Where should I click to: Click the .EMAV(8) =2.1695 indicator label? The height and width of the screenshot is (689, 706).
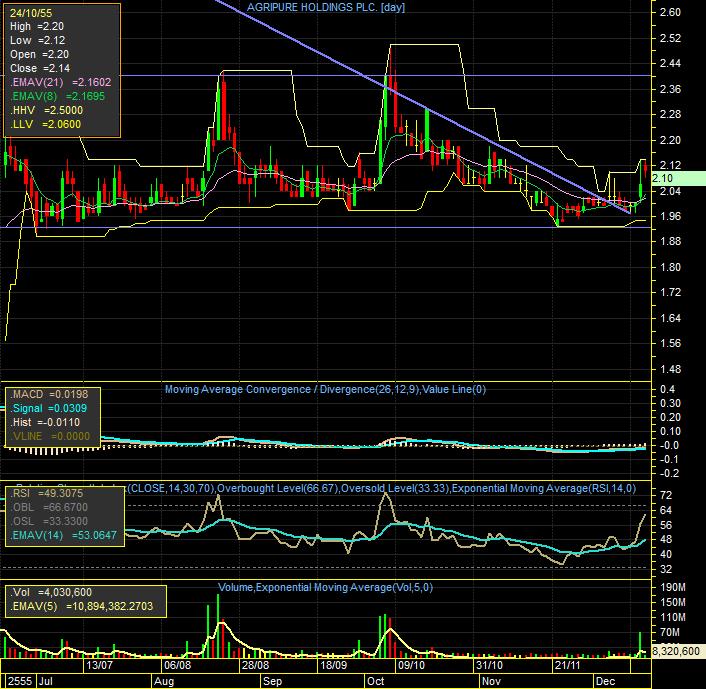click(x=57, y=96)
